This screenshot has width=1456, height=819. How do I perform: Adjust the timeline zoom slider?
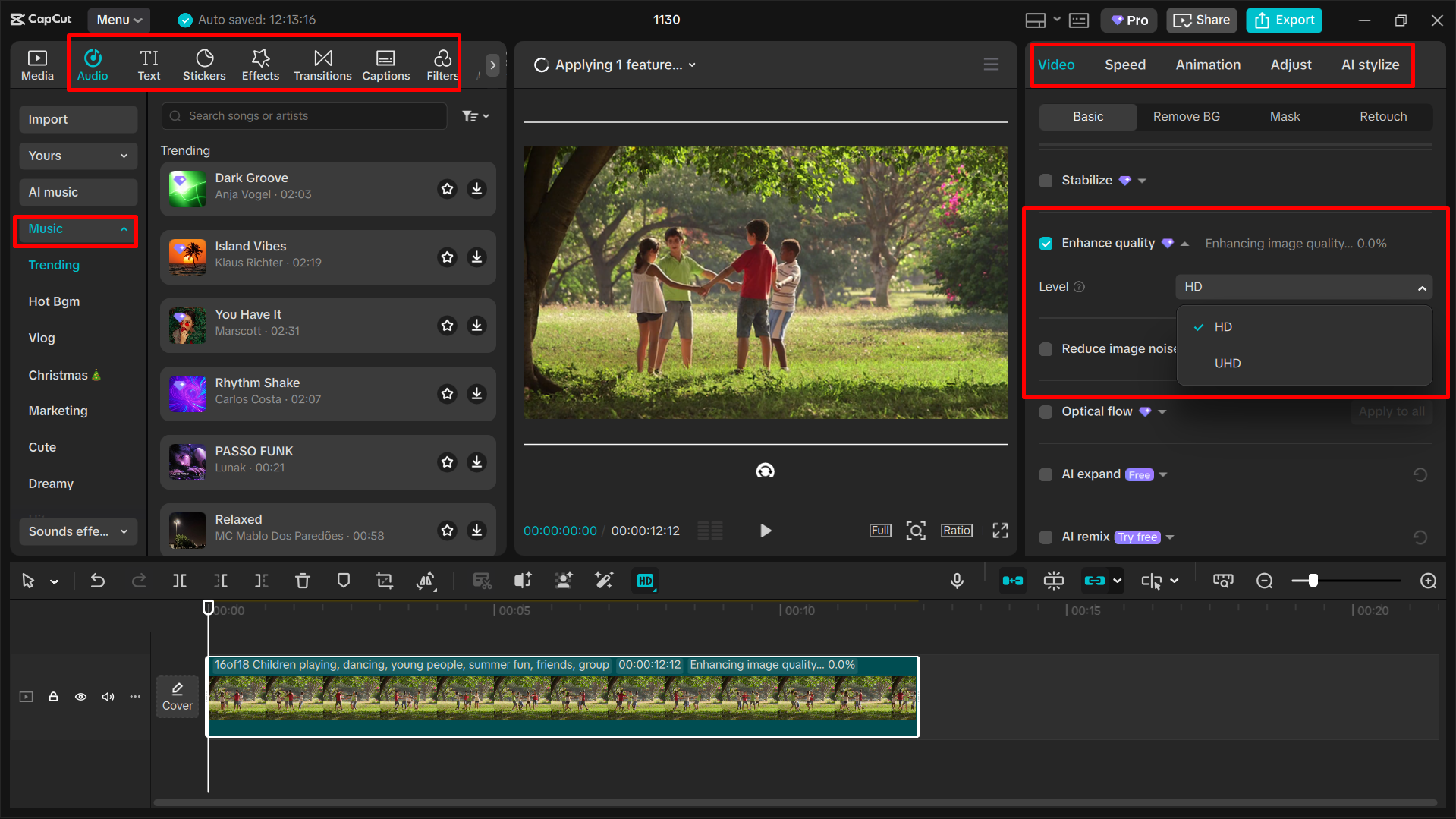[x=1312, y=580]
